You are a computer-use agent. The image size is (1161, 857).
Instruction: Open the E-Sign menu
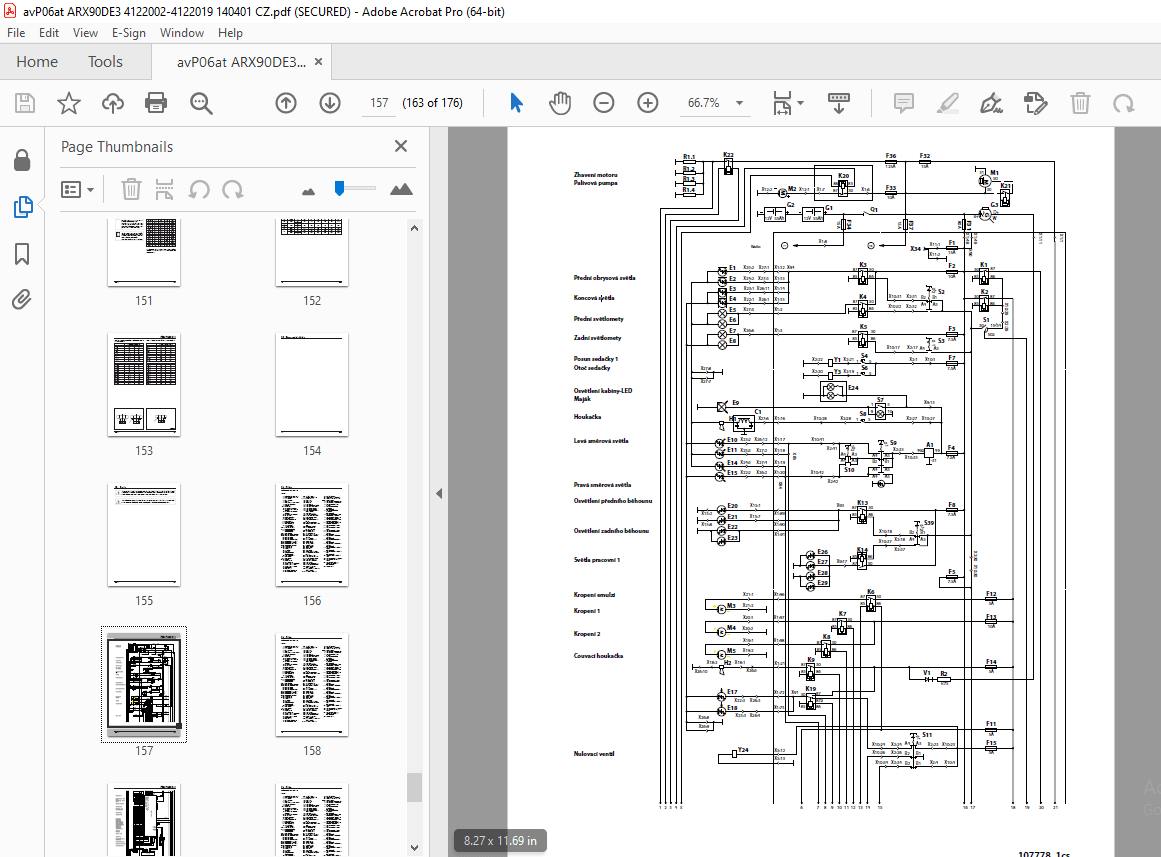click(x=129, y=33)
